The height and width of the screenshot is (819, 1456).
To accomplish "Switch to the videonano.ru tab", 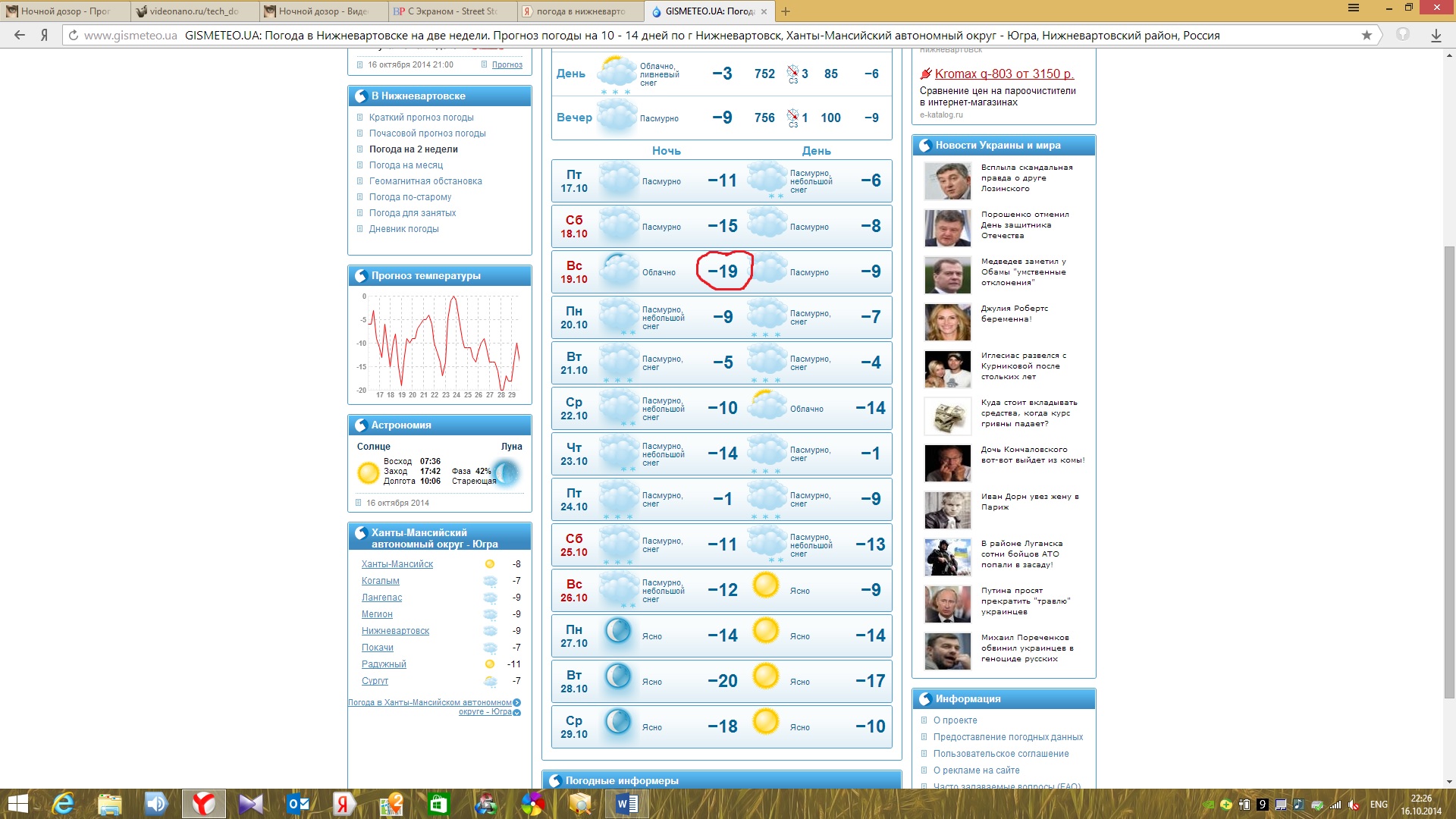I will pyautogui.click(x=193, y=11).
